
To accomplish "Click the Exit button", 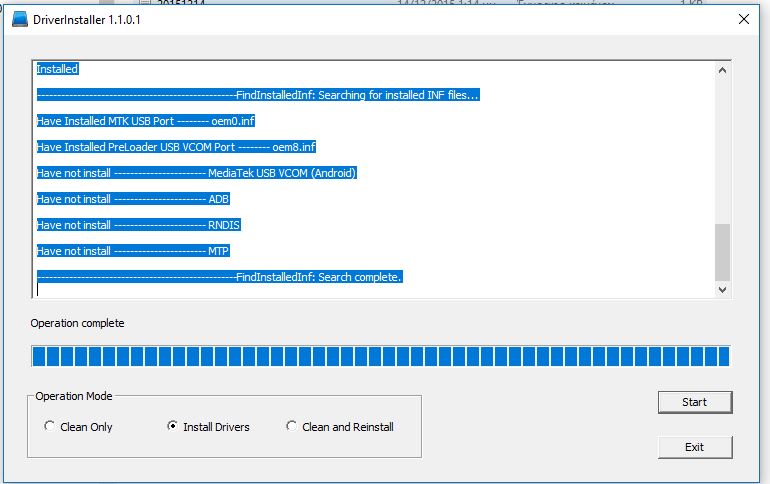I will tap(695, 447).
